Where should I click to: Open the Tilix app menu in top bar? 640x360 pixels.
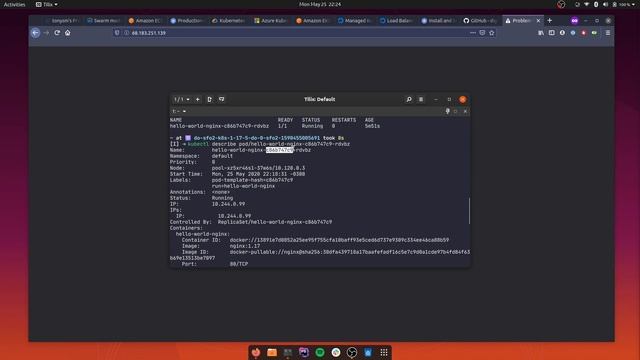click(47, 4)
